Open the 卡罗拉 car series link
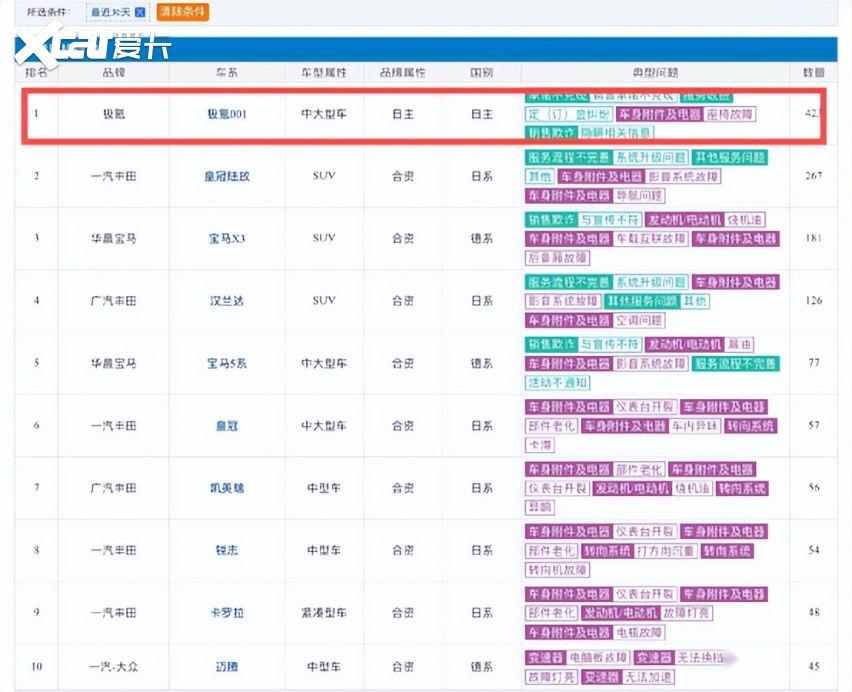Image resolution: width=852 pixels, height=692 pixels. (227, 613)
